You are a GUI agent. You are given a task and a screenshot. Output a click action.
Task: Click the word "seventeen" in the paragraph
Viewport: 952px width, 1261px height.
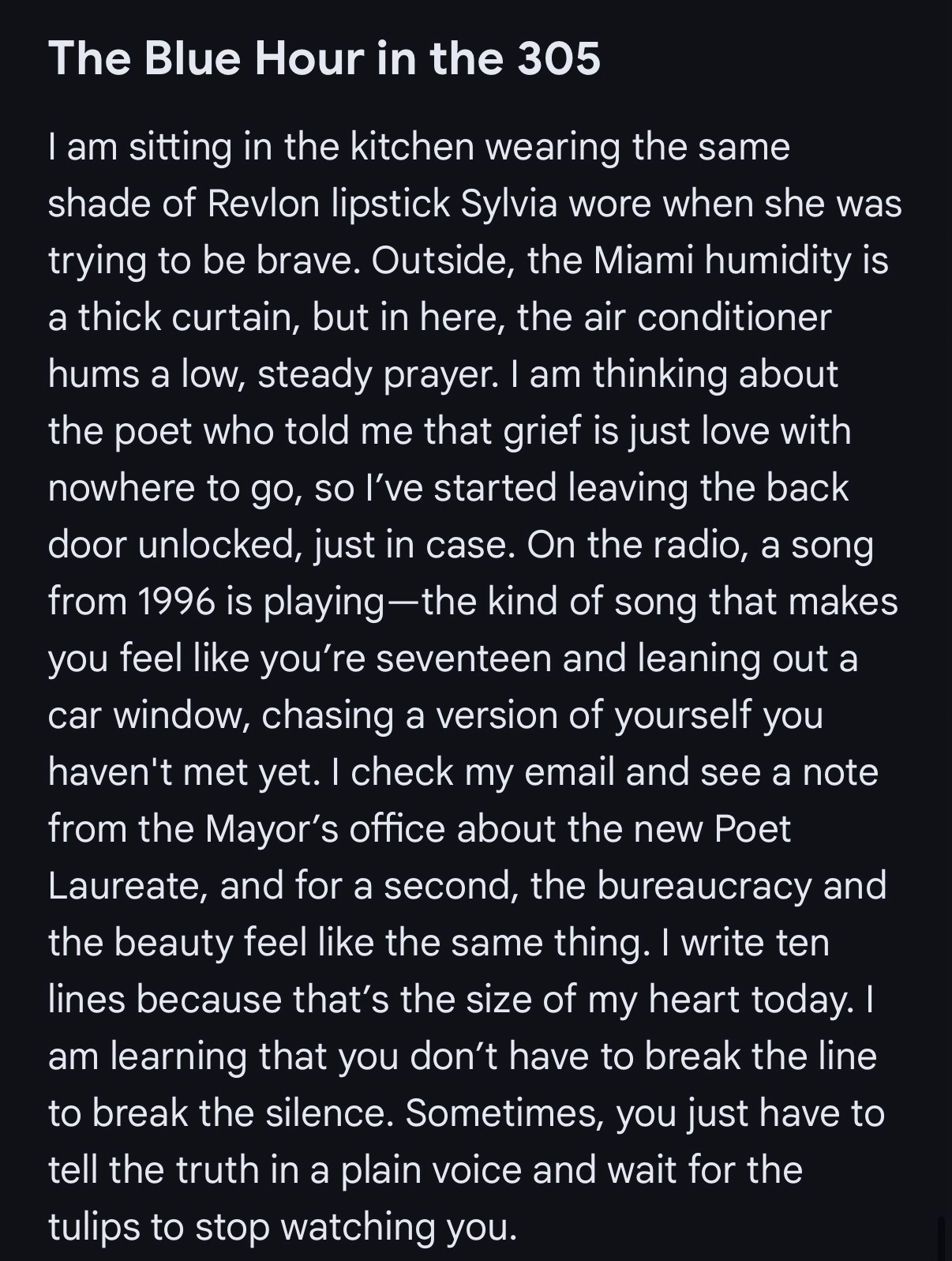point(463,659)
